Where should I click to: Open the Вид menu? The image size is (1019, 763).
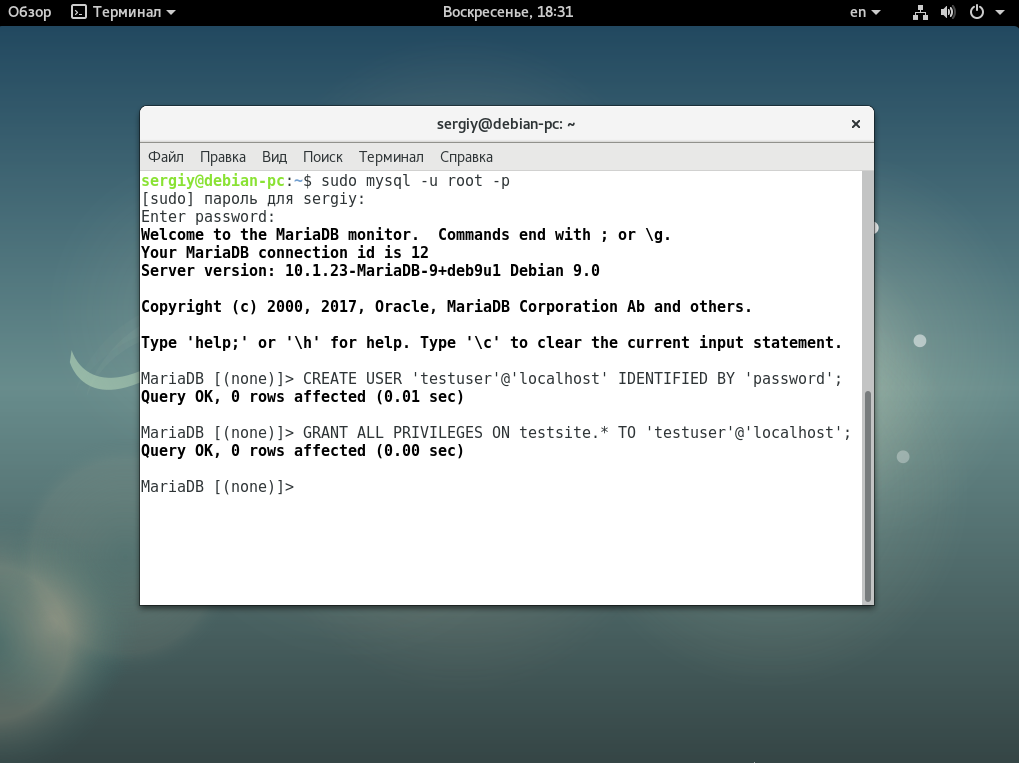[274, 157]
